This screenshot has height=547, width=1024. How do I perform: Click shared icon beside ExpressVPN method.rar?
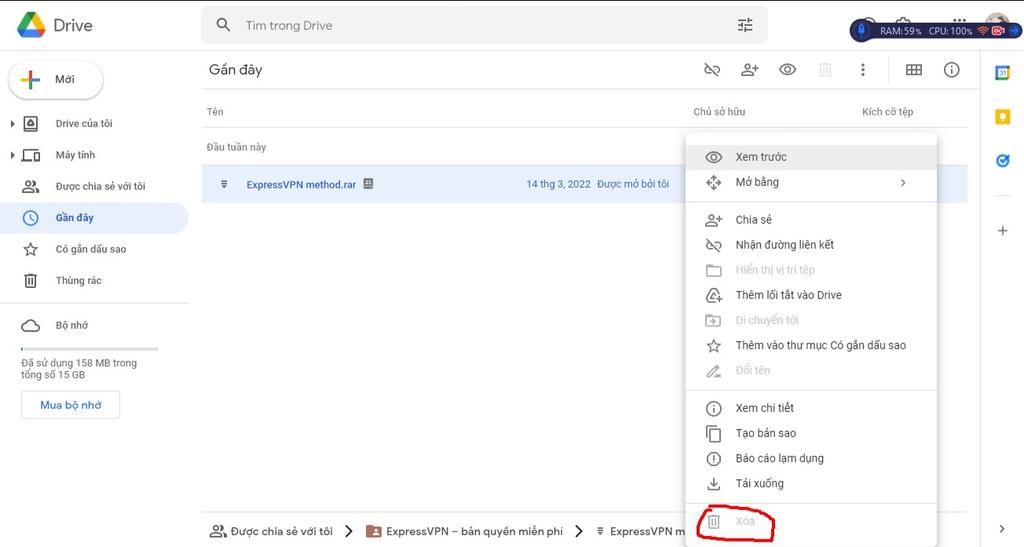click(x=368, y=184)
